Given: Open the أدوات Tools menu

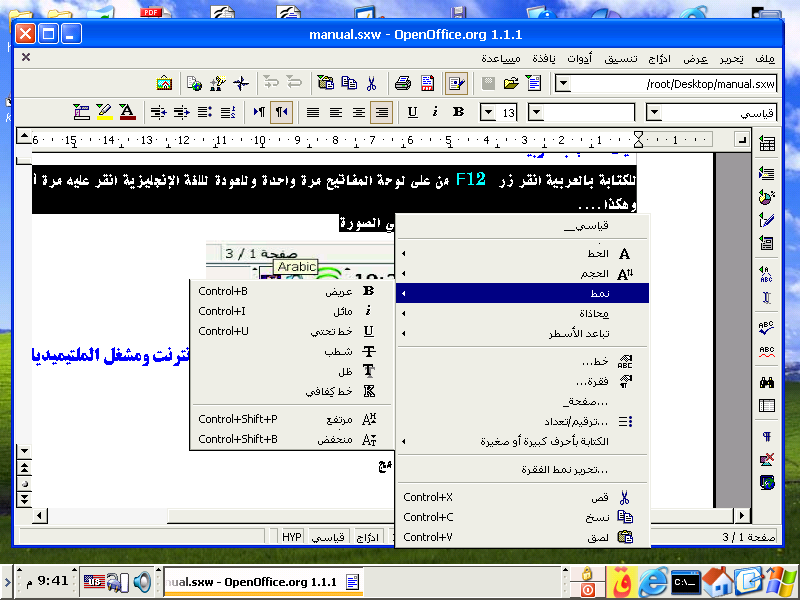Looking at the screenshot, I should (x=580, y=59).
